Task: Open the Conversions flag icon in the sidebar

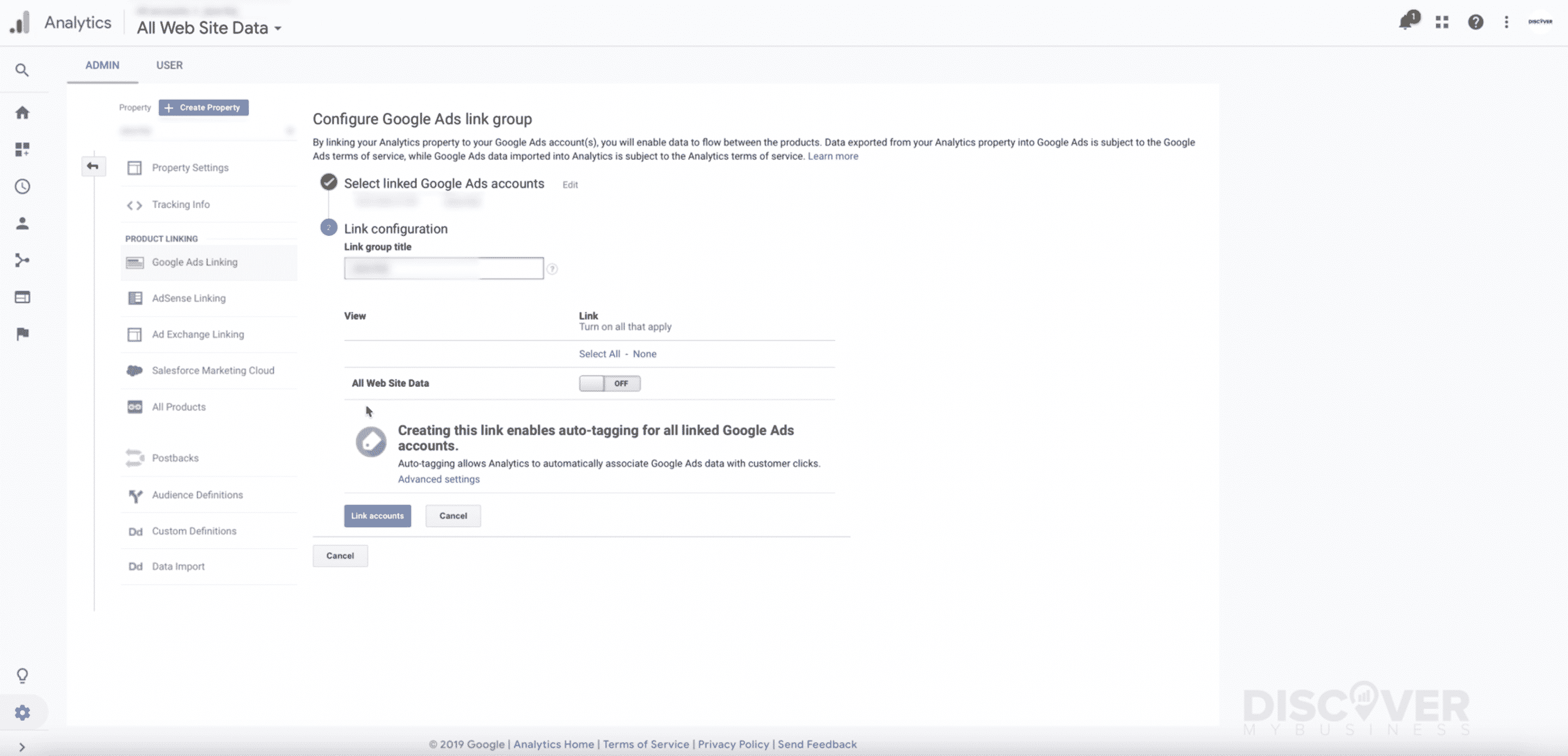Action: (x=22, y=334)
